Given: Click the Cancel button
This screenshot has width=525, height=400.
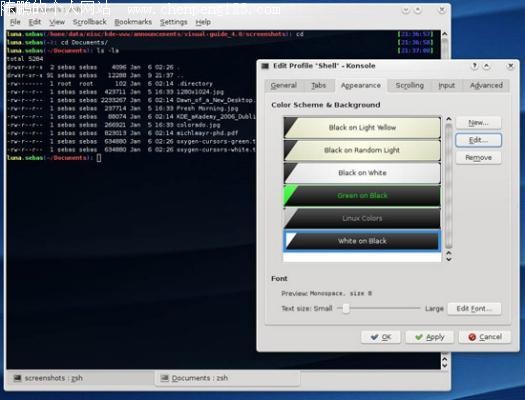Looking at the screenshot, I should click(x=485, y=337).
